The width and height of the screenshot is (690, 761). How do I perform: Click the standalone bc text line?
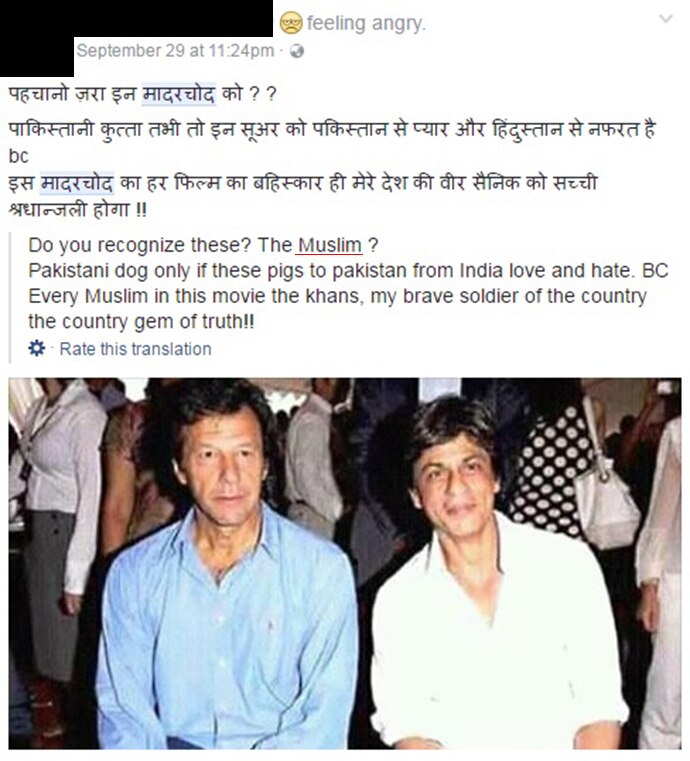tap(18, 156)
